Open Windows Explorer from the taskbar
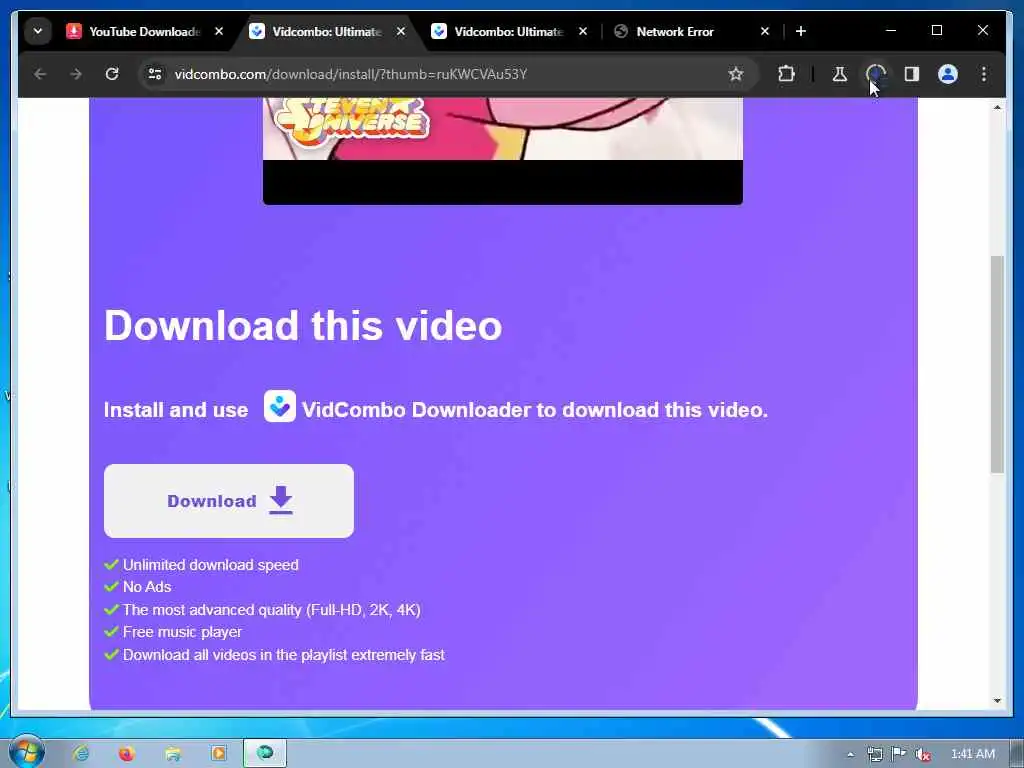The height and width of the screenshot is (768, 1024). (x=172, y=753)
